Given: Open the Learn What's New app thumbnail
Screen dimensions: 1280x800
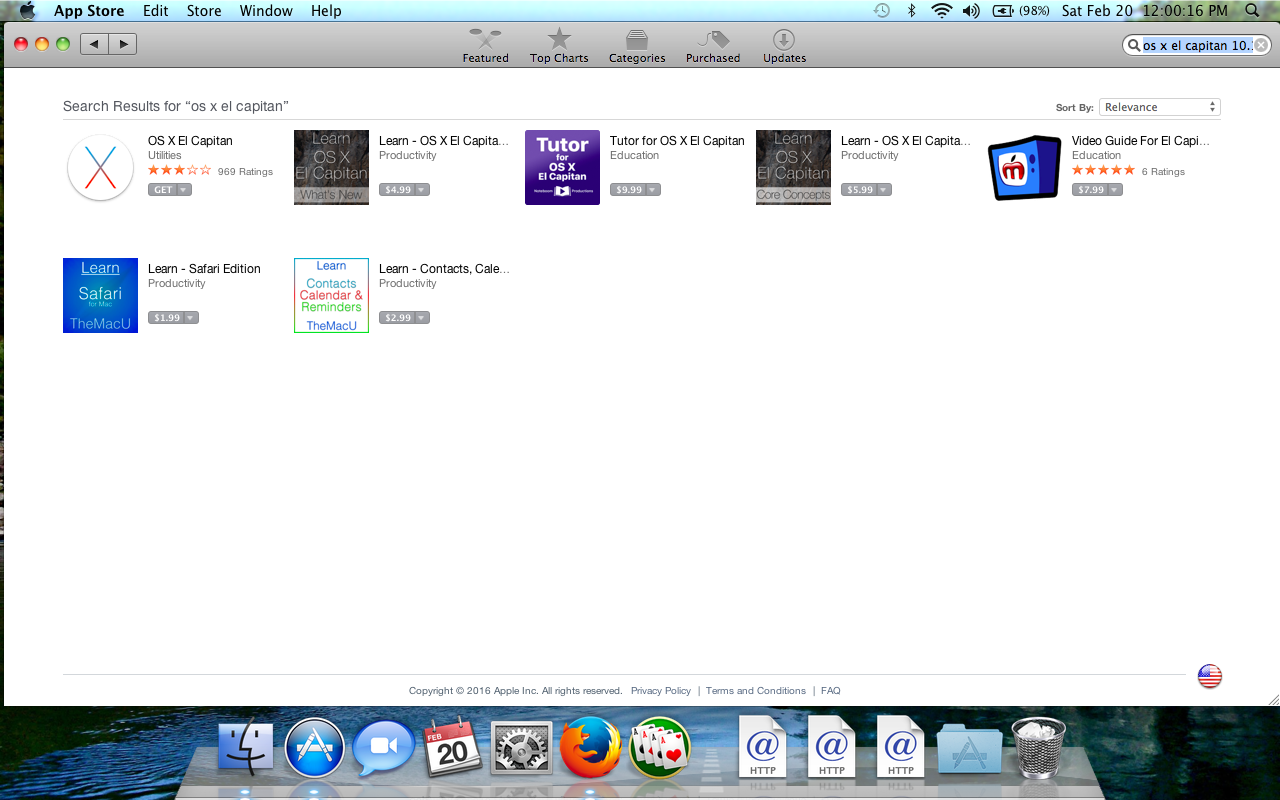Looking at the screenshot, I should click(331, 167).
